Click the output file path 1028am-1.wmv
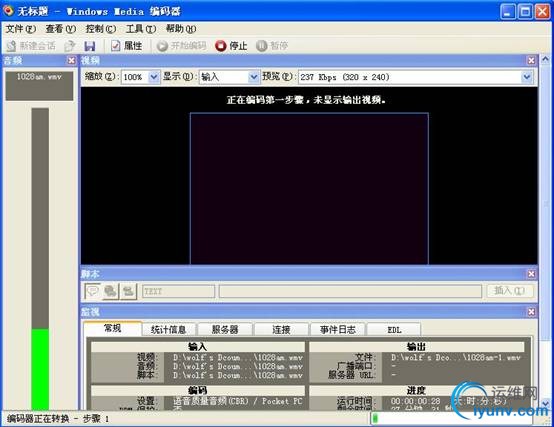 (x=455, y=357)
